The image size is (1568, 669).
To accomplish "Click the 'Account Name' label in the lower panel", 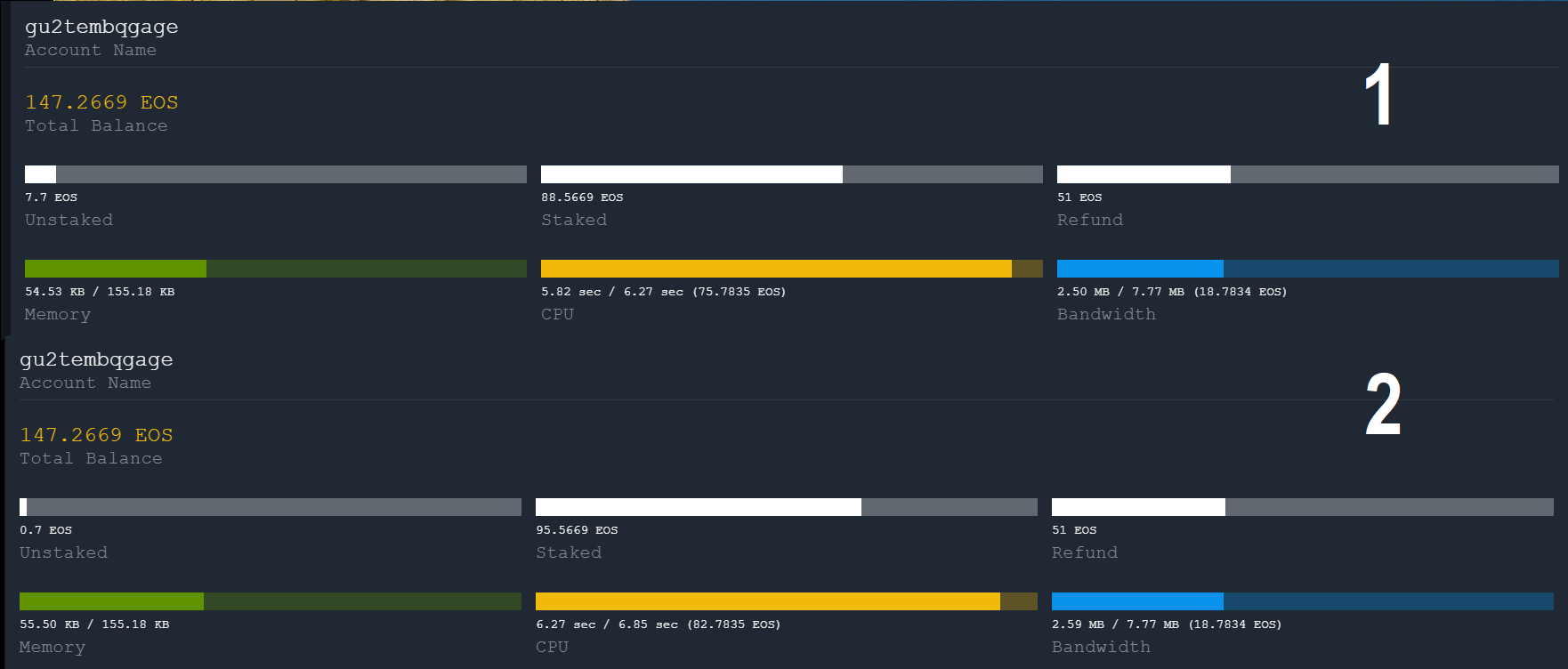I will pos(85,383).
